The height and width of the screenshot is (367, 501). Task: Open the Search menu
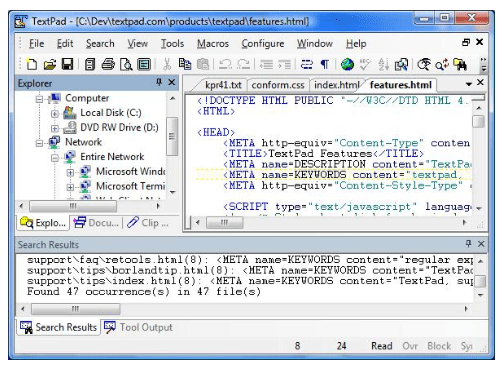click(x=100, y=44)
